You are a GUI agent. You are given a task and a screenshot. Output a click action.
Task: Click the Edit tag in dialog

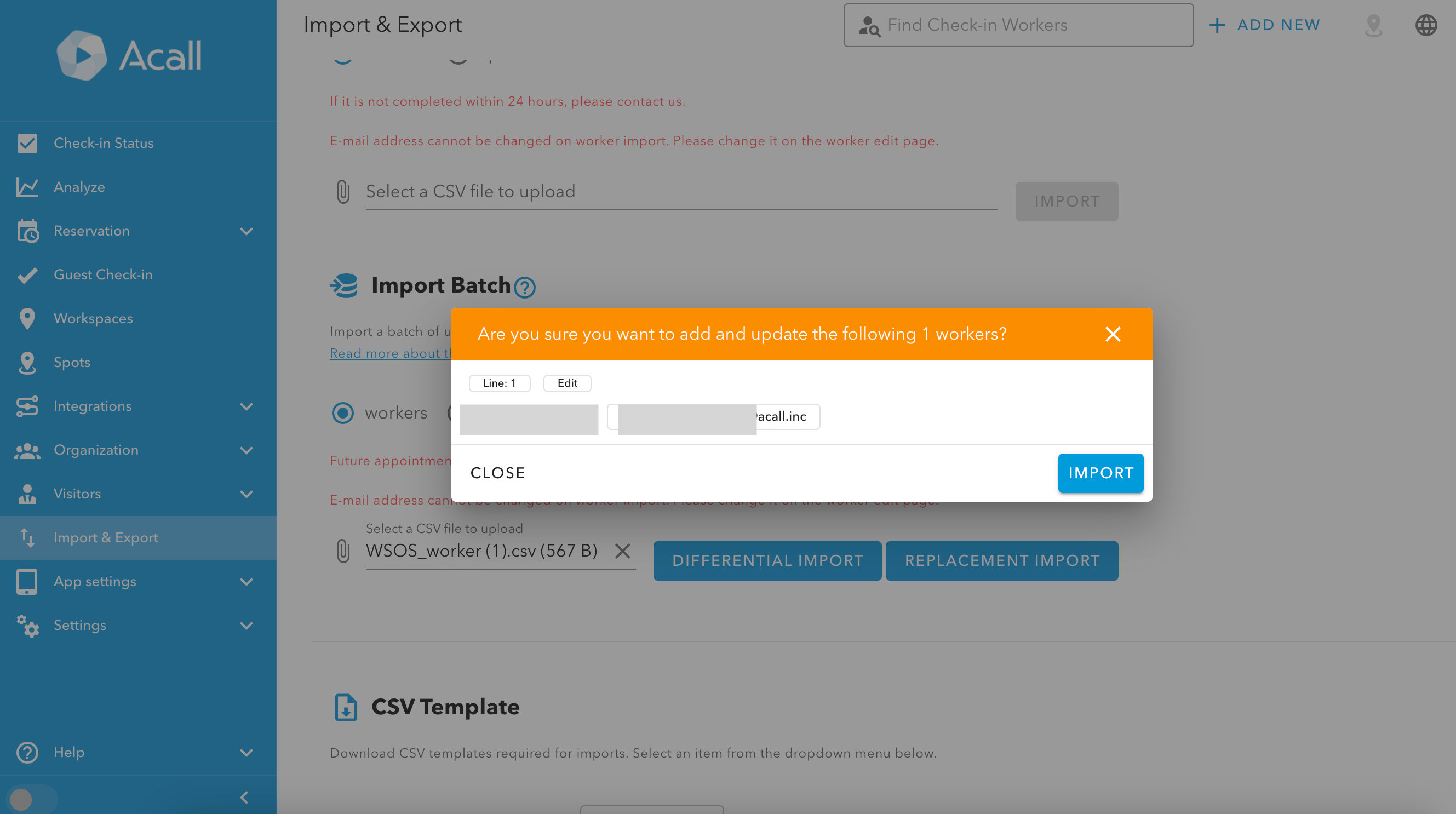[x=567, y=383]
